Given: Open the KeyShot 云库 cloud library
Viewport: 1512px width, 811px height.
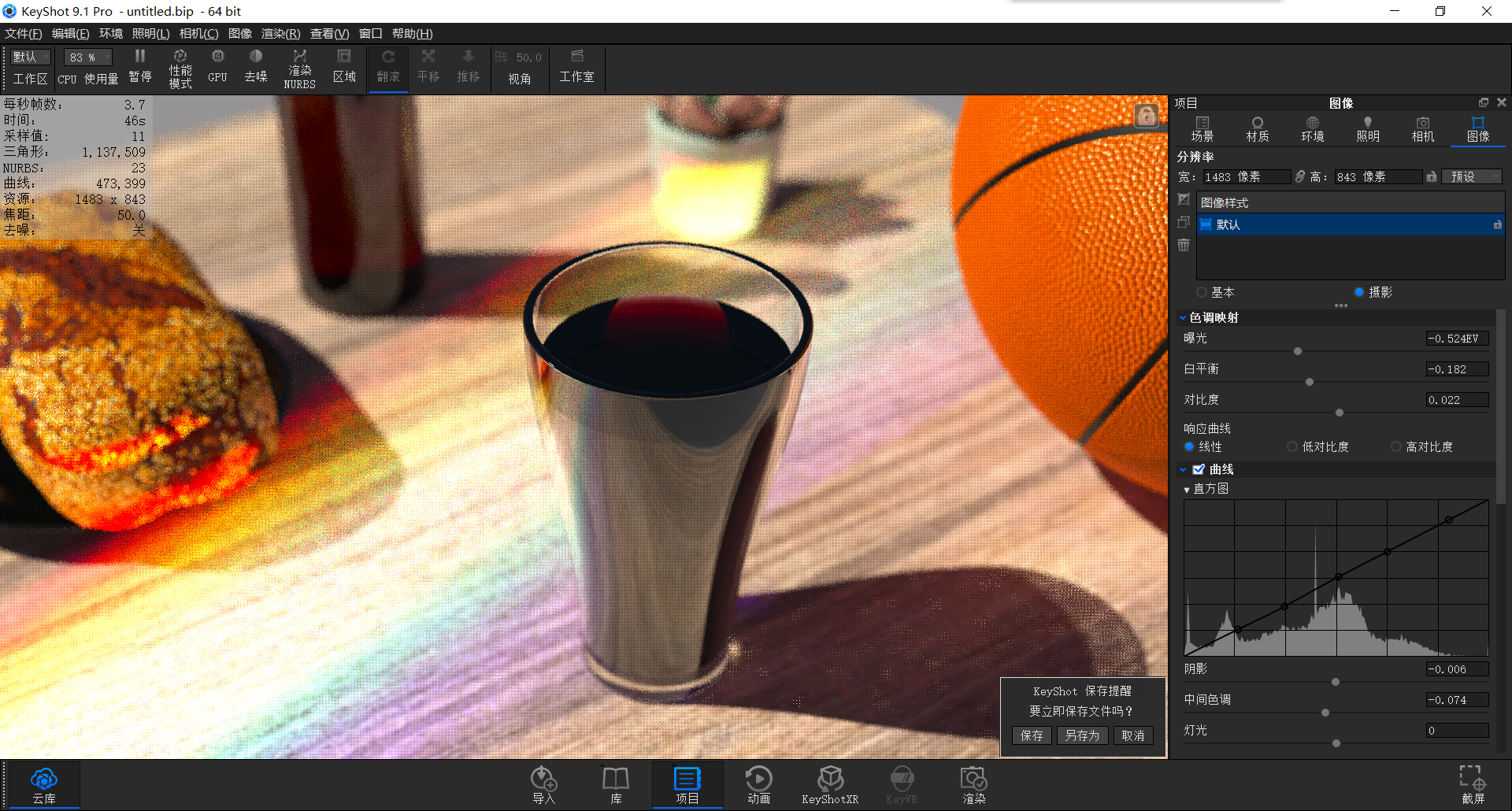Looking at the screenshot, I should 44,783.
